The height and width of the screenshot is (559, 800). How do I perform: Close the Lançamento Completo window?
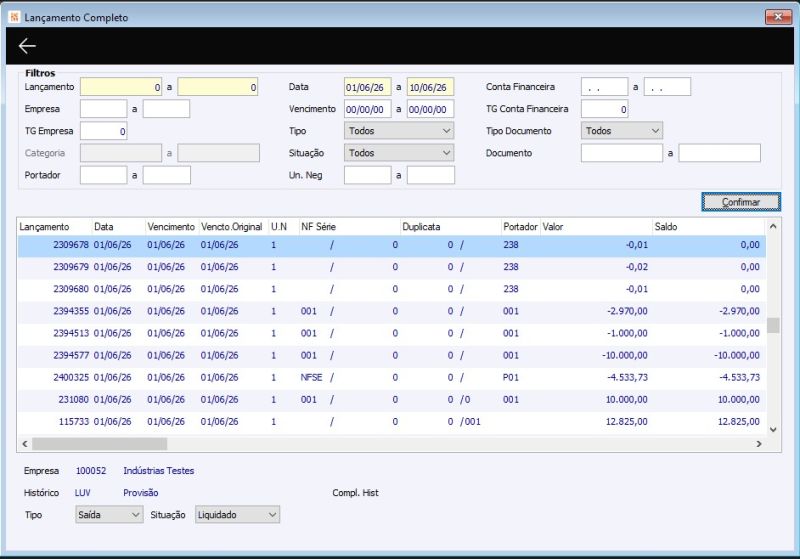click(x=778, y=17)
